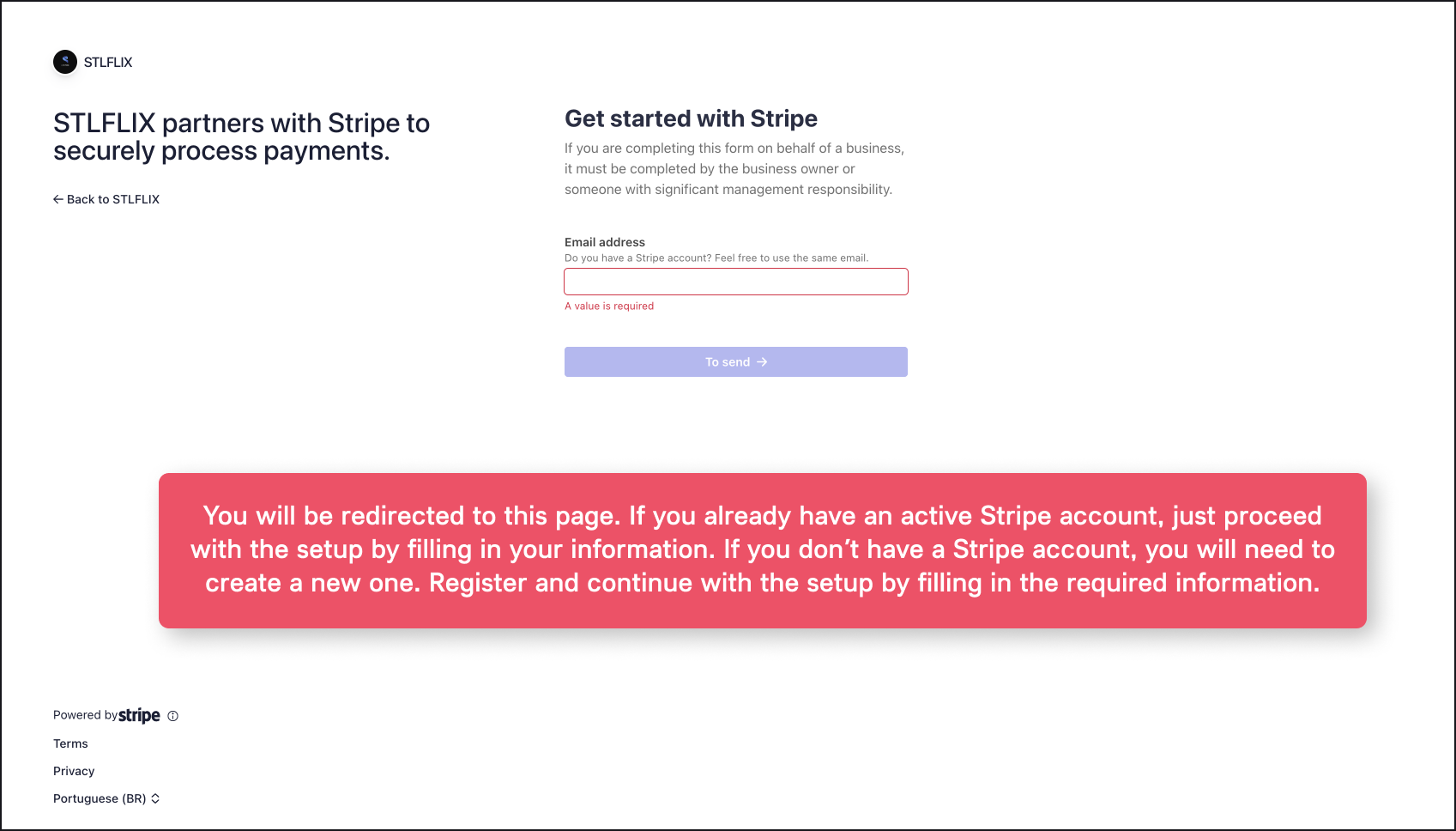Viewport: 1456px width, 831px height.
Task: Click the business owner description paragraph
Action: tap(734, 168)
